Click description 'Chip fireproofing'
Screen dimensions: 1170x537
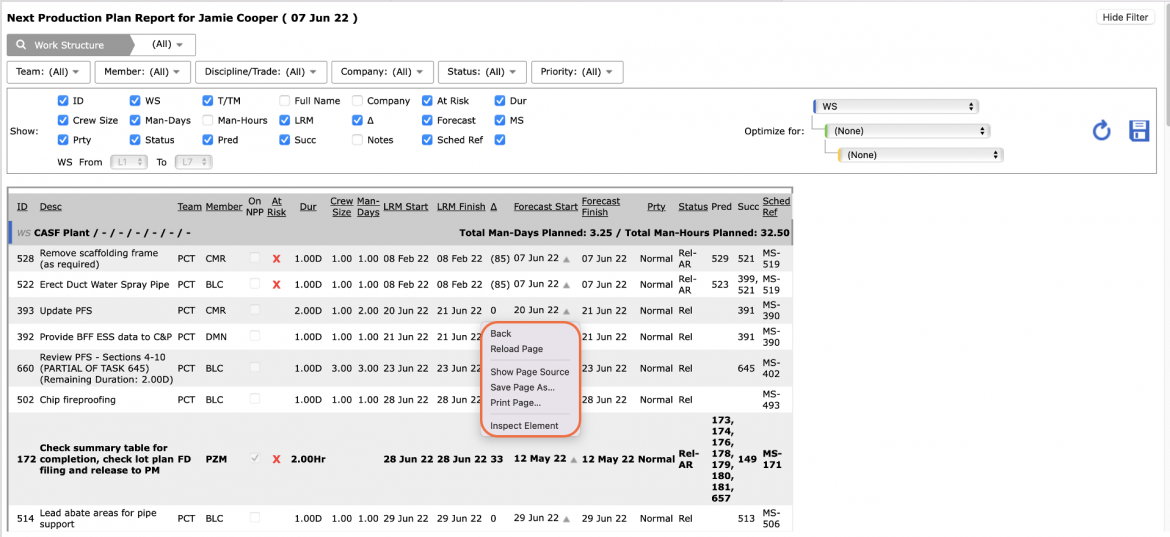tap(78, 400)
